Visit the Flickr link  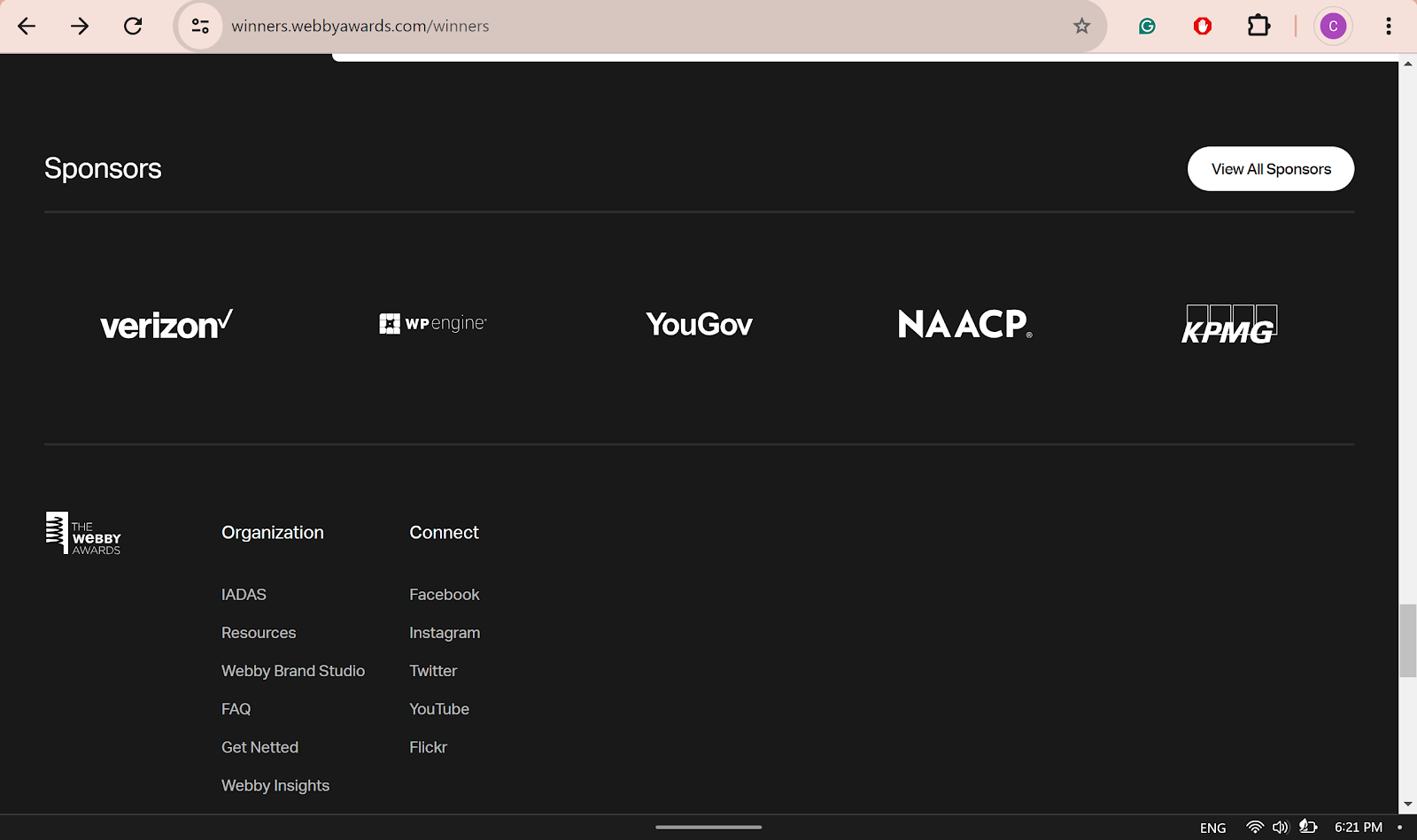[x=428, y=747]
